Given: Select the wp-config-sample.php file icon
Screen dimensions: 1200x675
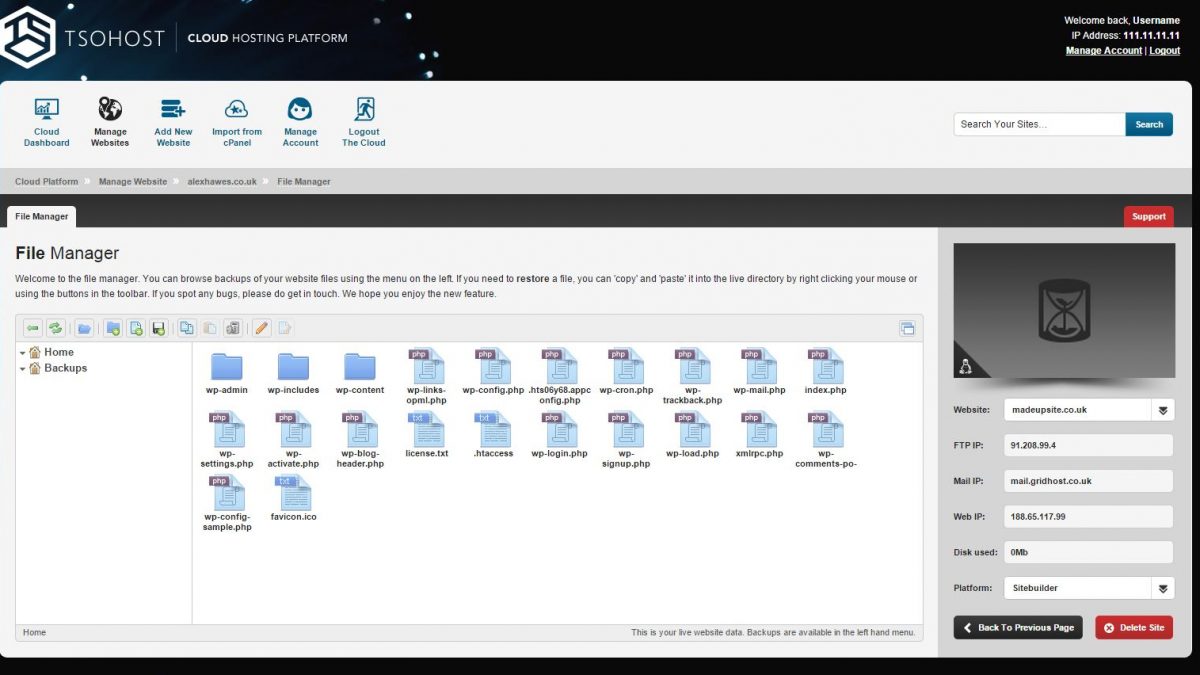Looking at the screenshot, I should (x=227, y=493).
